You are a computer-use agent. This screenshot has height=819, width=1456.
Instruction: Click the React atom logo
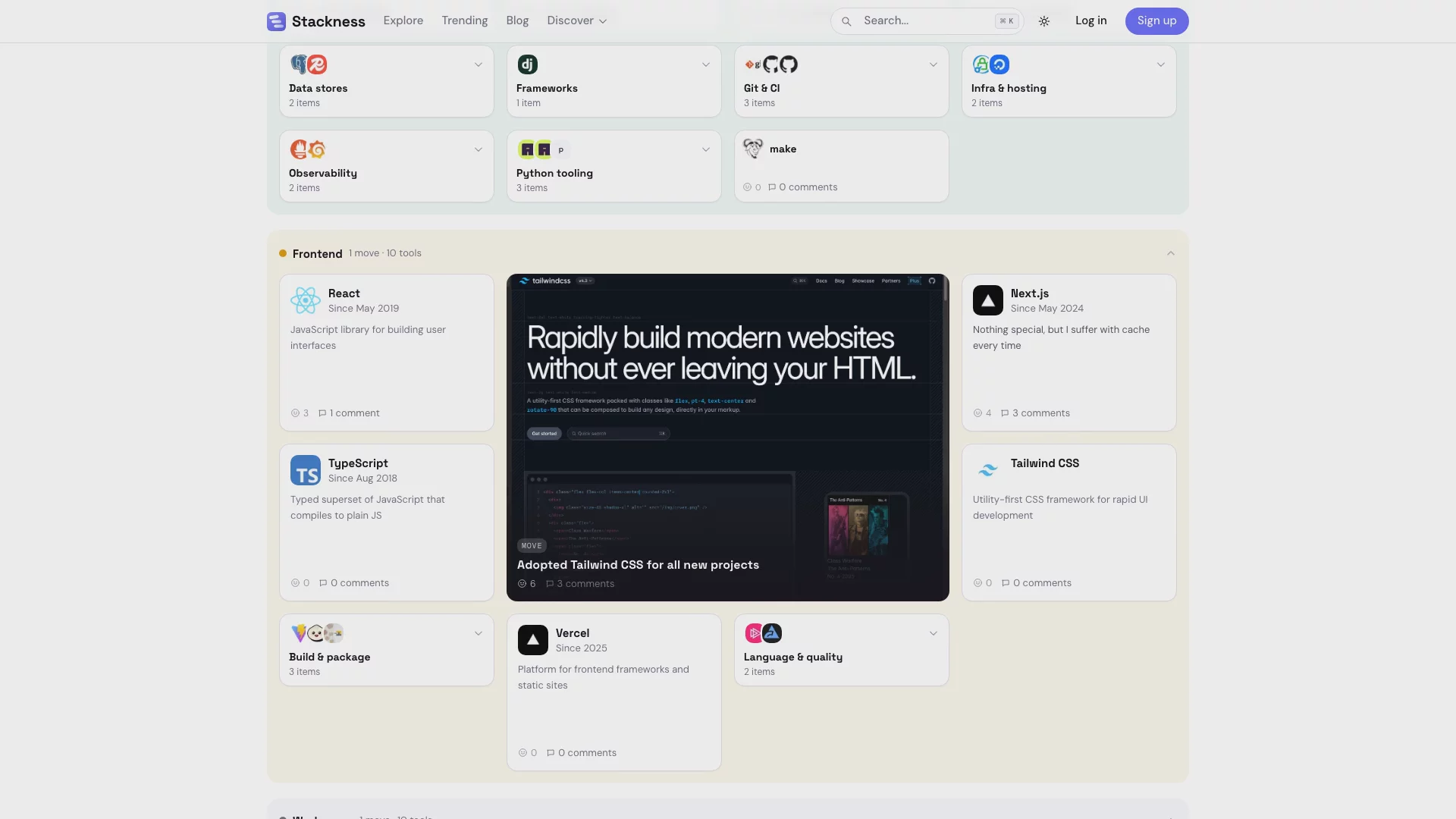306,300
